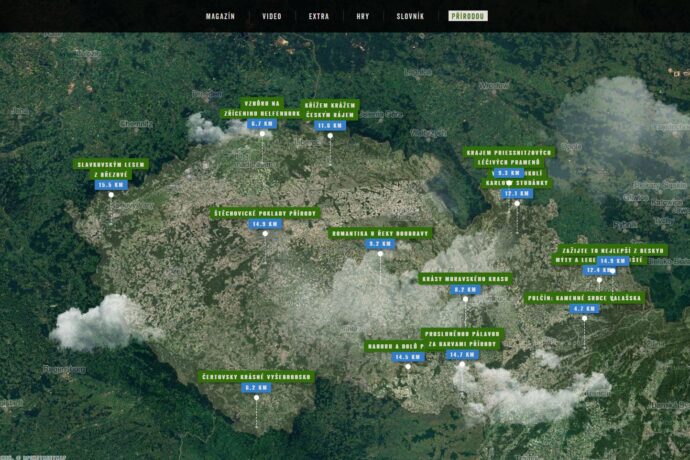
Task: Open the Pulčín kamenné srdce Valašska route
Action: 584,298
